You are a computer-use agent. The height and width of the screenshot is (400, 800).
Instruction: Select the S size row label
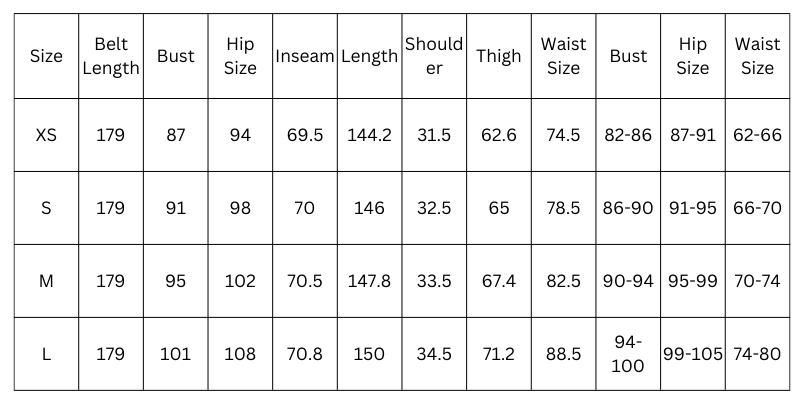tap(46, 208)
